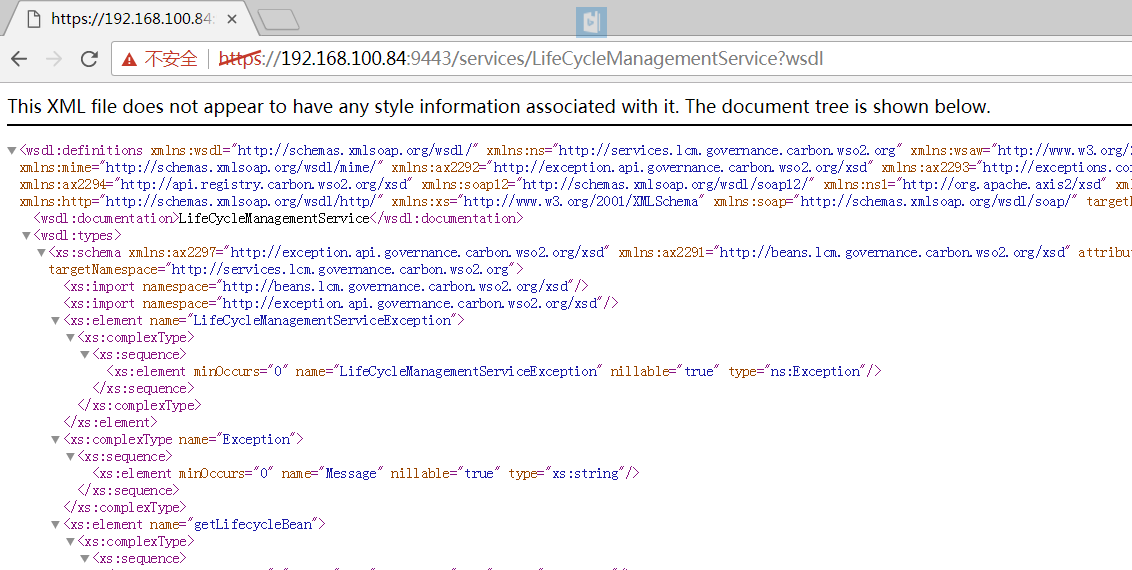
Task: Collapse the xs:schema node
Action: pos(41,253)
